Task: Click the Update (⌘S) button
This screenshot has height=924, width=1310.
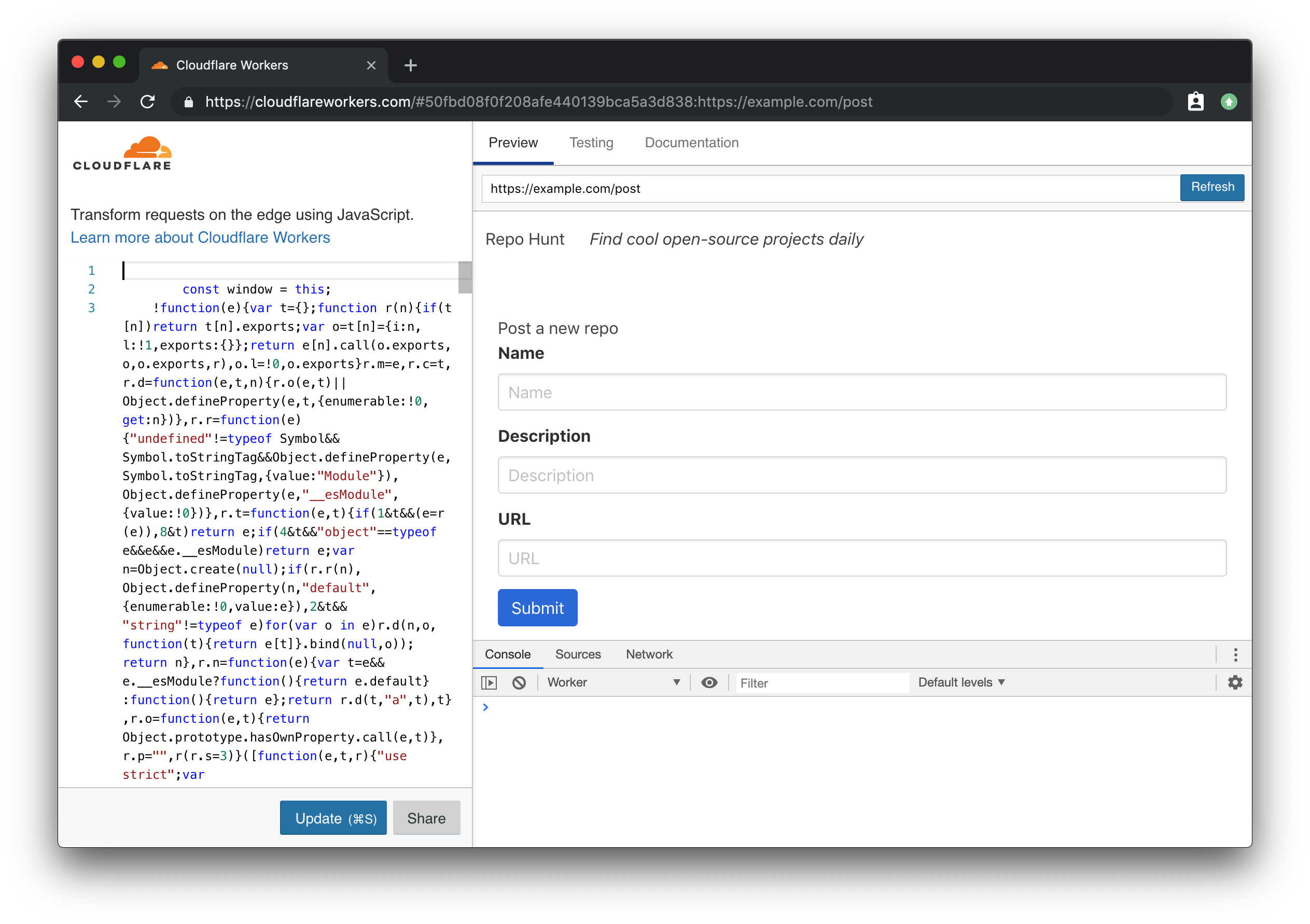Action: (x=333, y=818)
